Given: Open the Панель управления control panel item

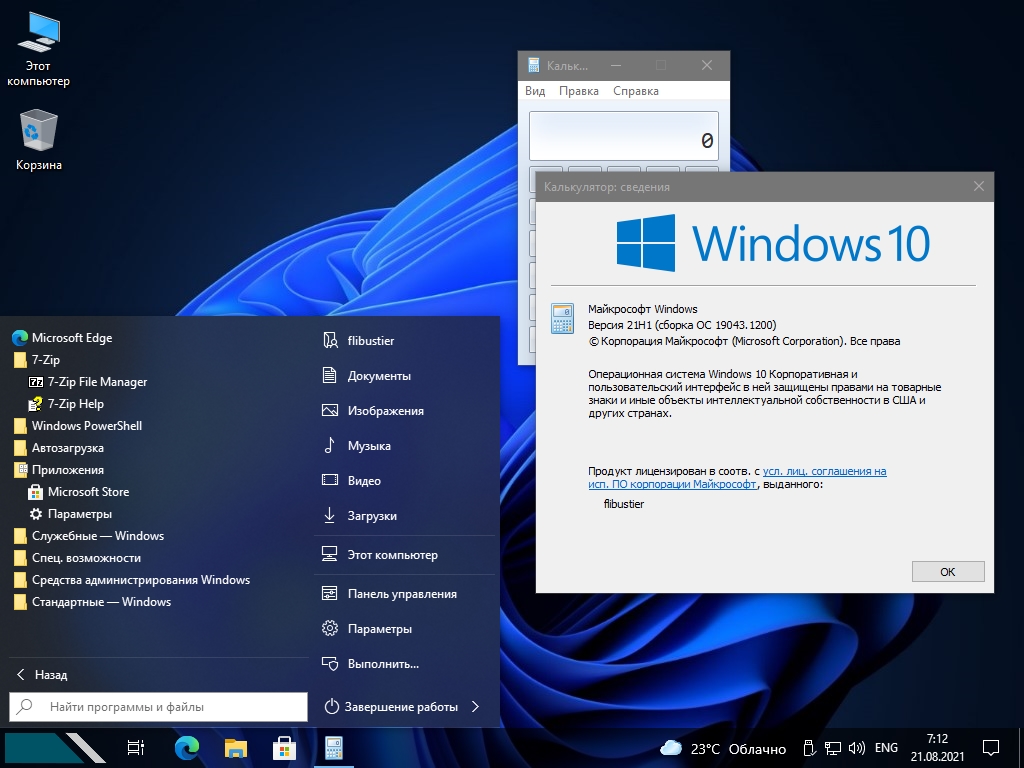Looking at the screenshot, I should 401,594.
